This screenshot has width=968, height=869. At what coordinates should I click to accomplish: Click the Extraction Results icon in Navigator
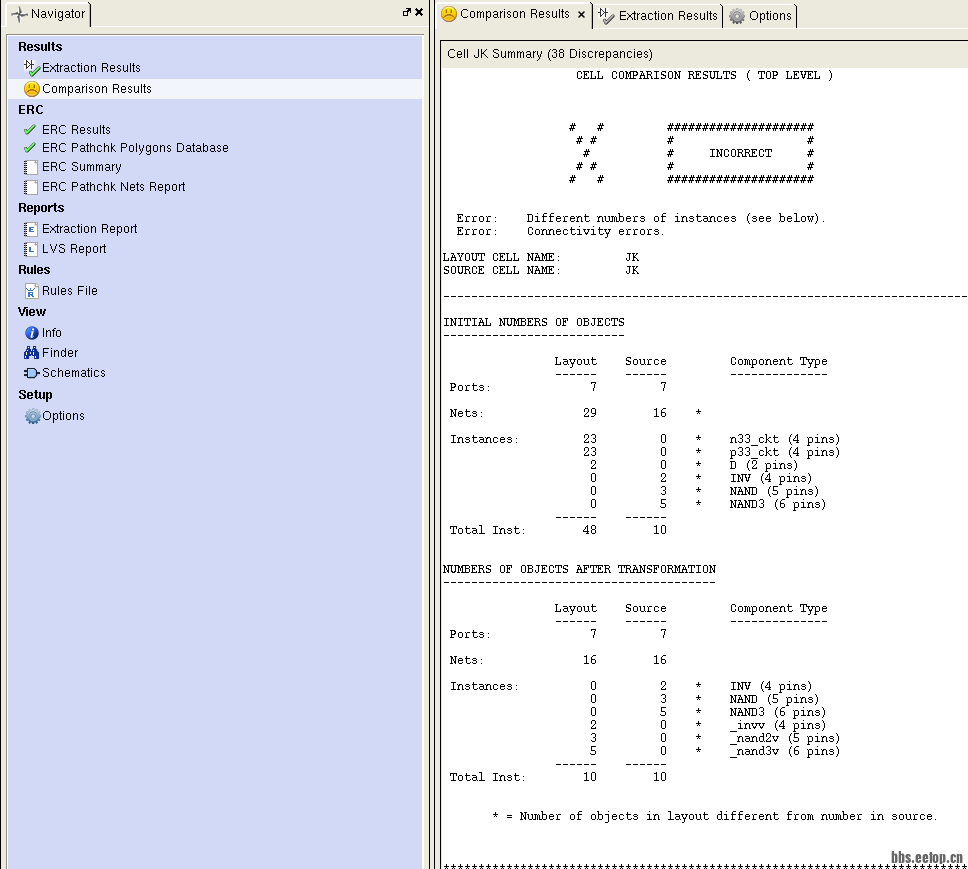(x=31, y=67)
